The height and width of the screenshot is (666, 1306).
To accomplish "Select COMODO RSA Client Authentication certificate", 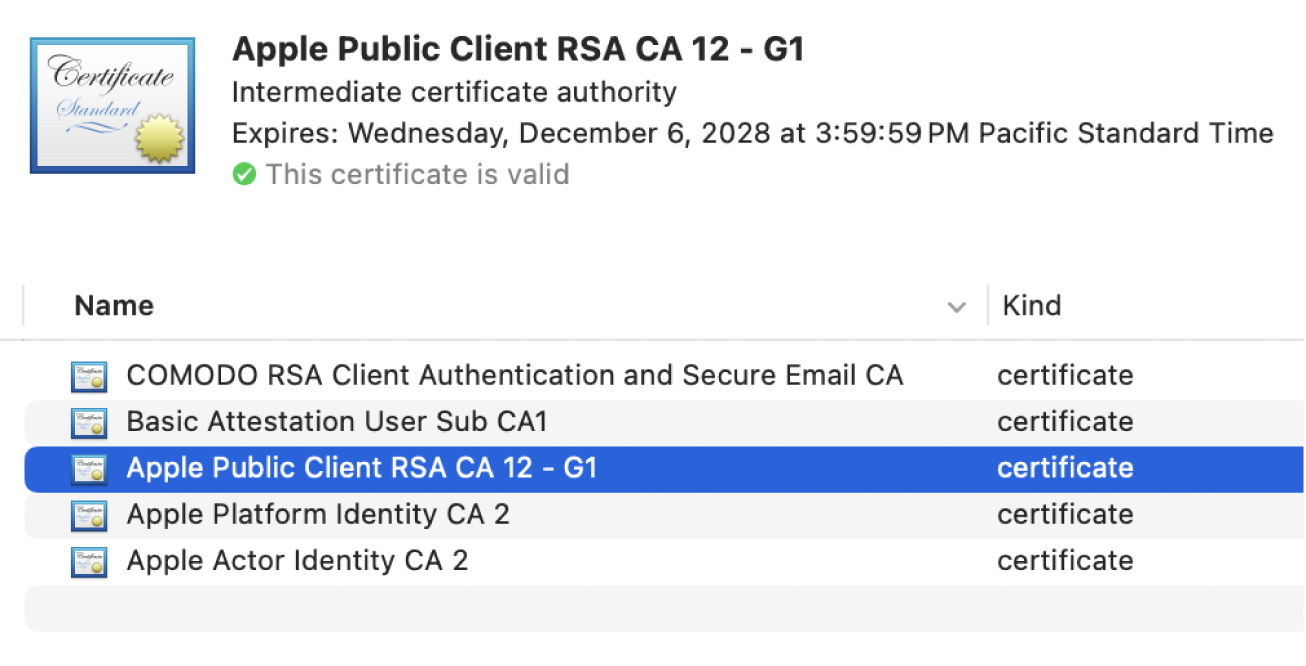I will (x=514, y=376).
